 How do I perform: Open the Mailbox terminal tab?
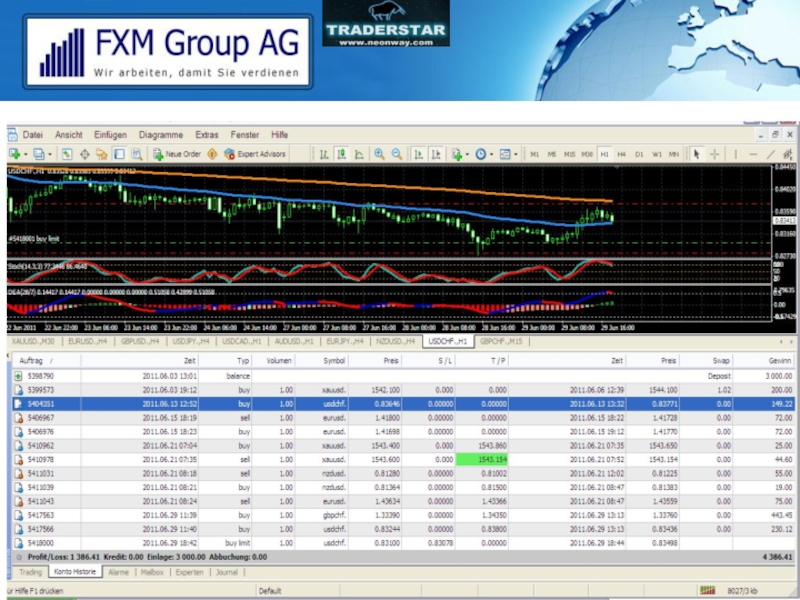[x=152, y=572]
